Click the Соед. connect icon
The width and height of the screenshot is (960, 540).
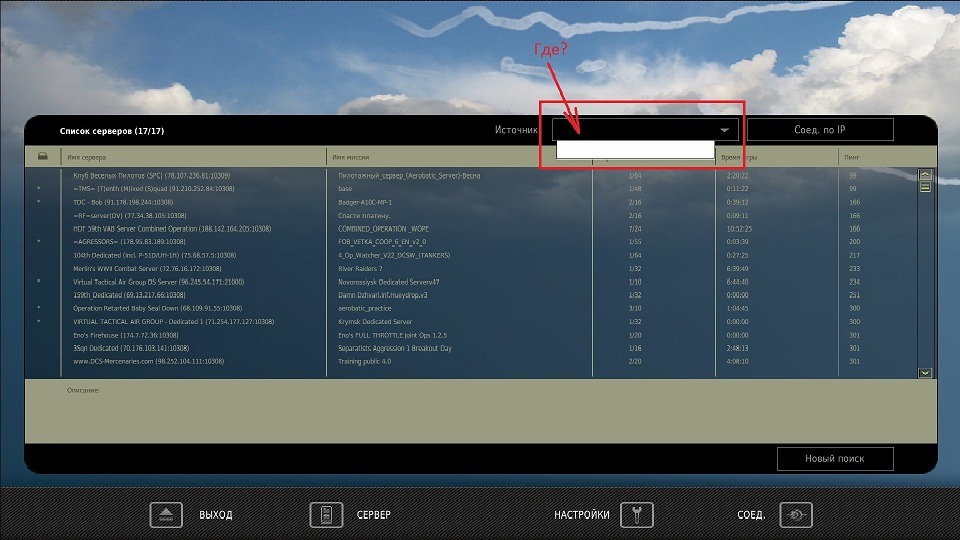(x=796, y=515)
